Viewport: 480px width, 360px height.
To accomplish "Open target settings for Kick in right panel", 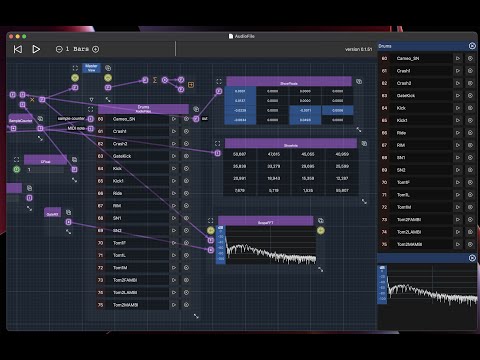I will click(x=470, y=108).
